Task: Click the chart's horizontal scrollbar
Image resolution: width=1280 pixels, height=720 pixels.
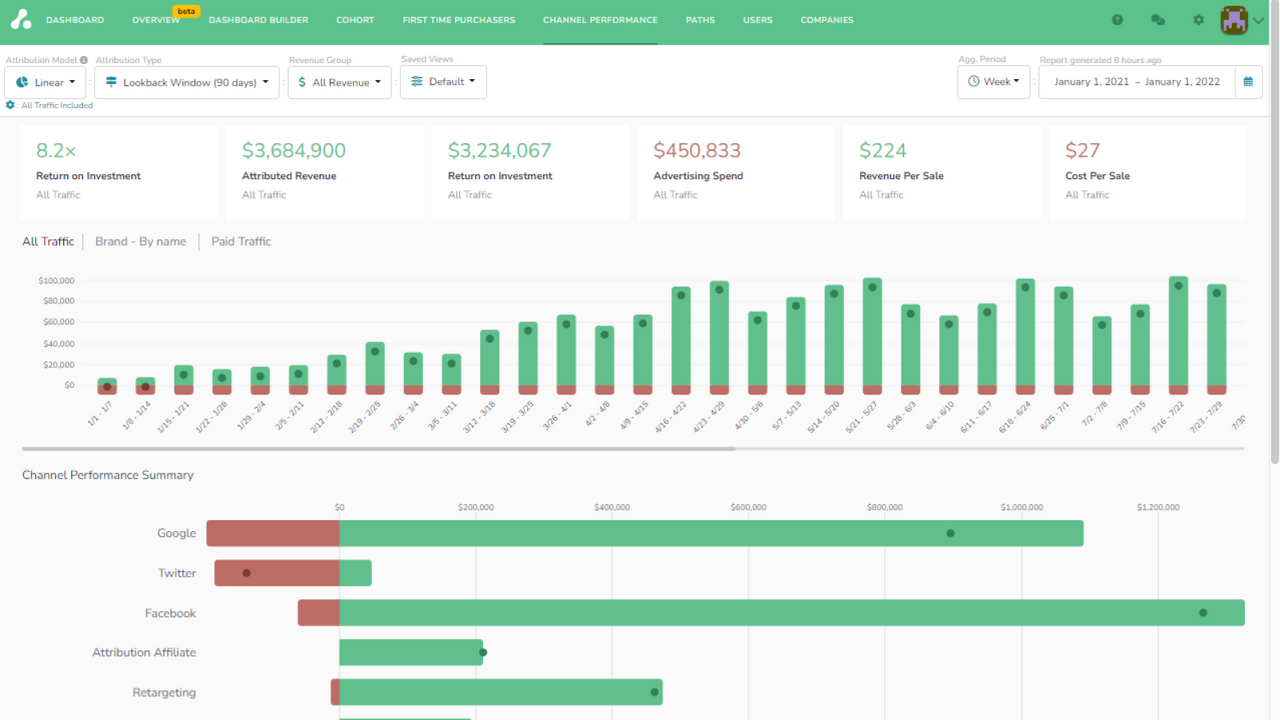Action: click(x=378, y=449)
